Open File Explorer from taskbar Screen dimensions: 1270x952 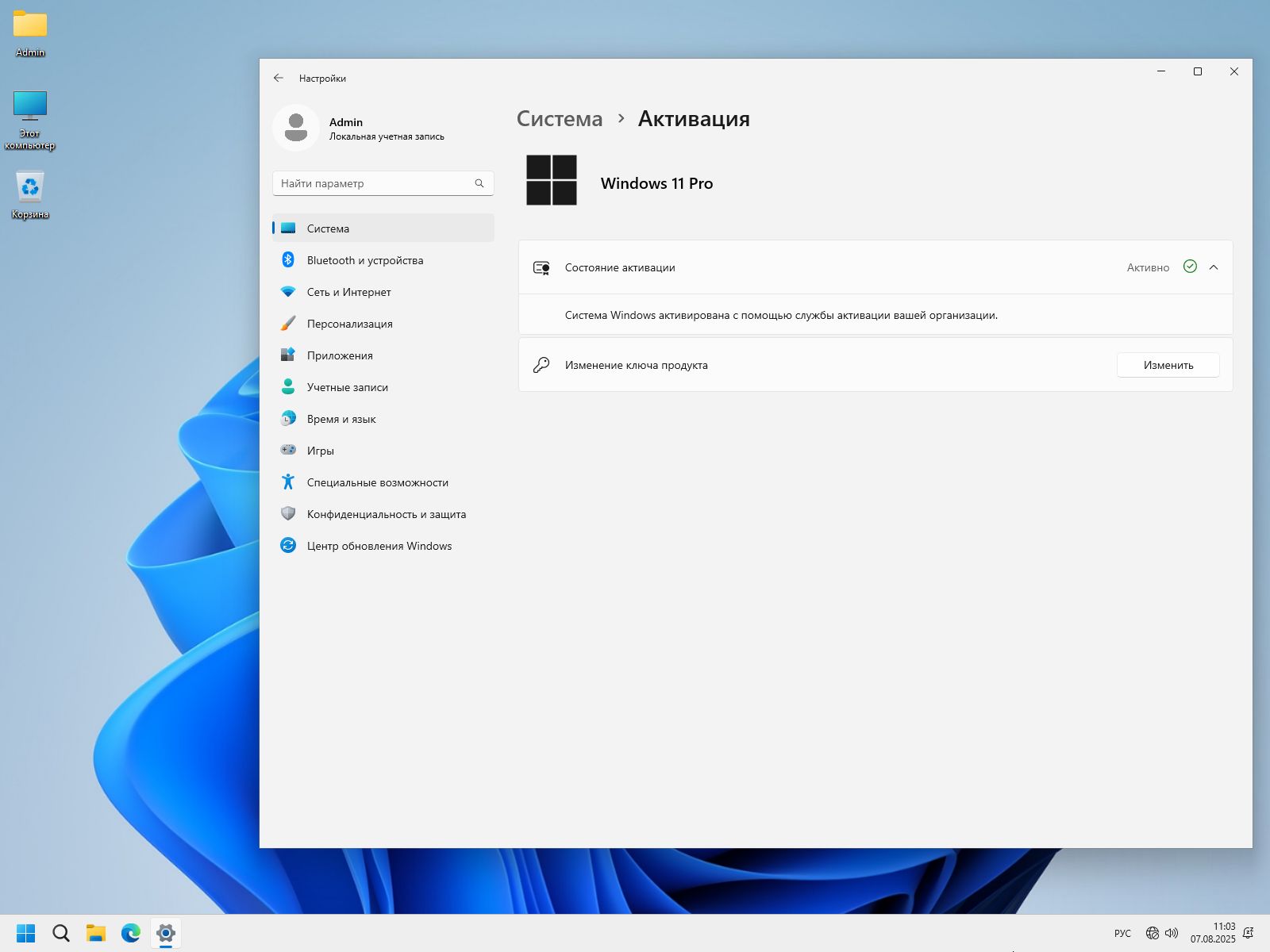[96, 933]
